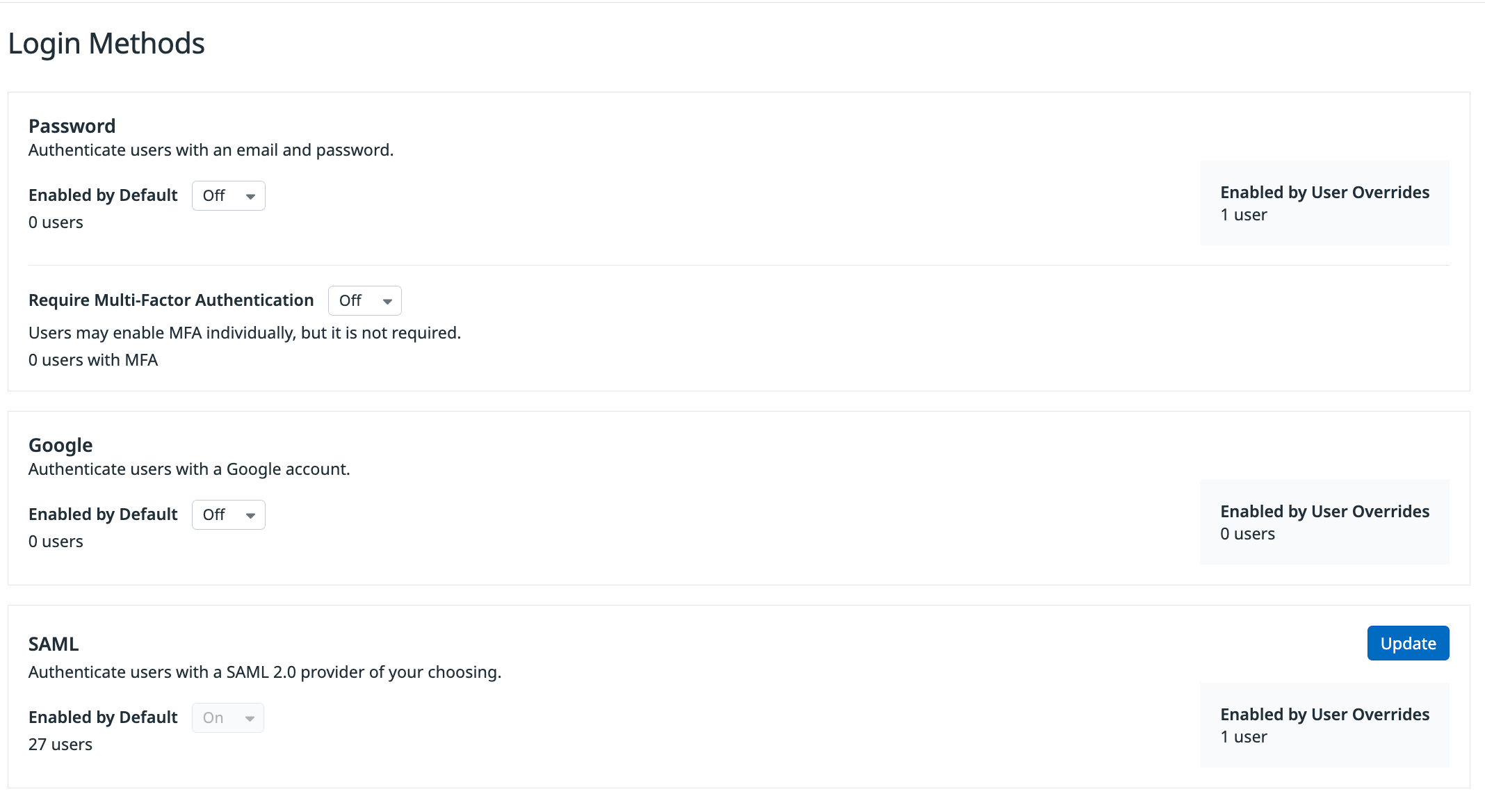Click 1 user under SAML overrides
The height and width of the screenshot is (812, 1485).
pyautogui.click(x=1244, y=737)
